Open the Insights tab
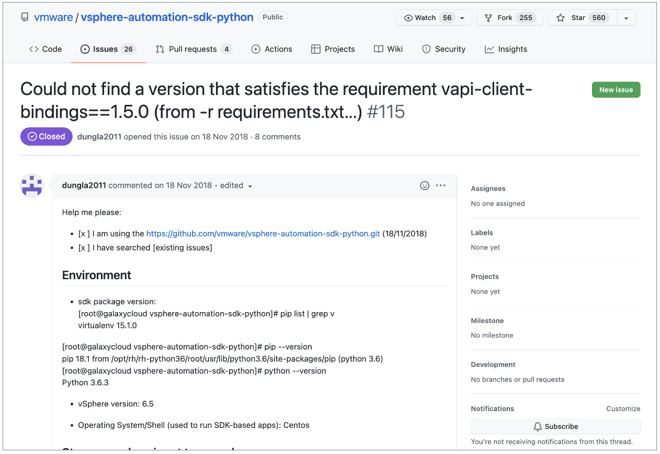 (506, 49)
